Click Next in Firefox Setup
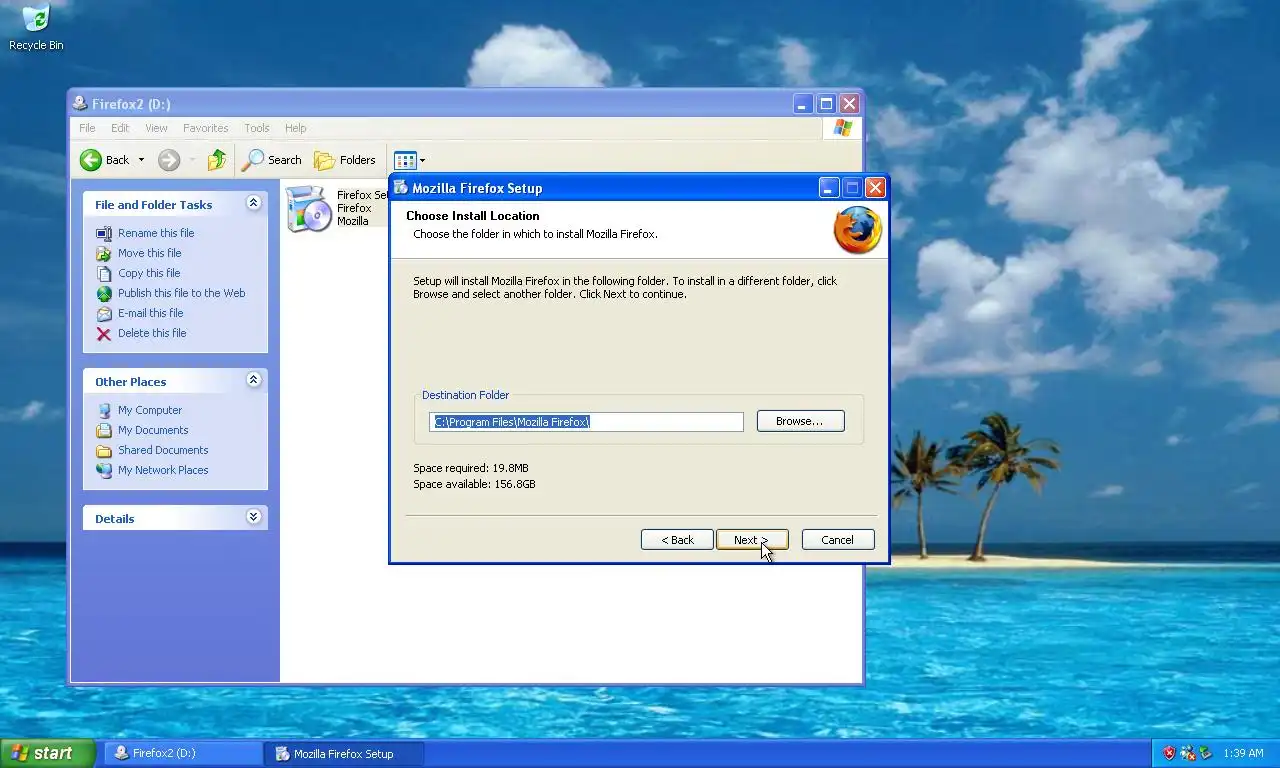The image size is (1280, 768). (x=752, y=540)
